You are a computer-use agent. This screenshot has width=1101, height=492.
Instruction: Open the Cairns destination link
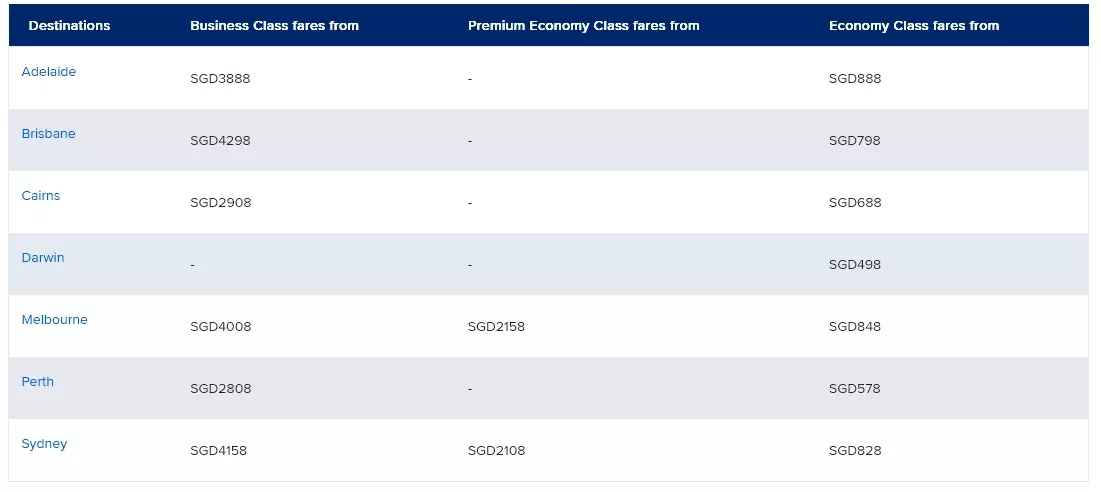coord(41,195)
